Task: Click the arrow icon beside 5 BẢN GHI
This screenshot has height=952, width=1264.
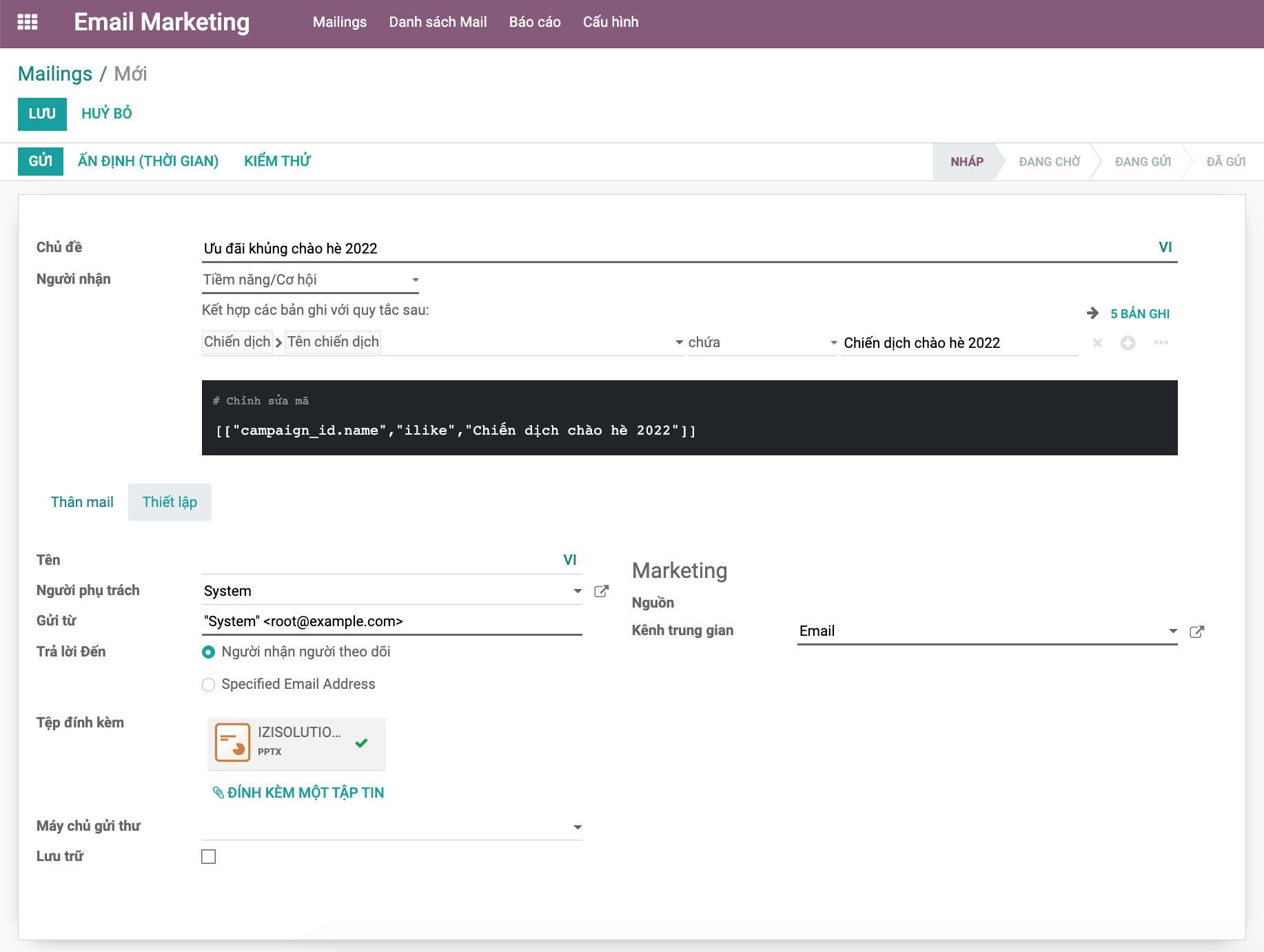Action: 1092,313
